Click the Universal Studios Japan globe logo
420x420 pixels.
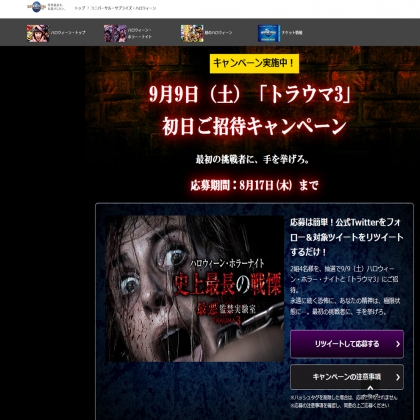36,7
